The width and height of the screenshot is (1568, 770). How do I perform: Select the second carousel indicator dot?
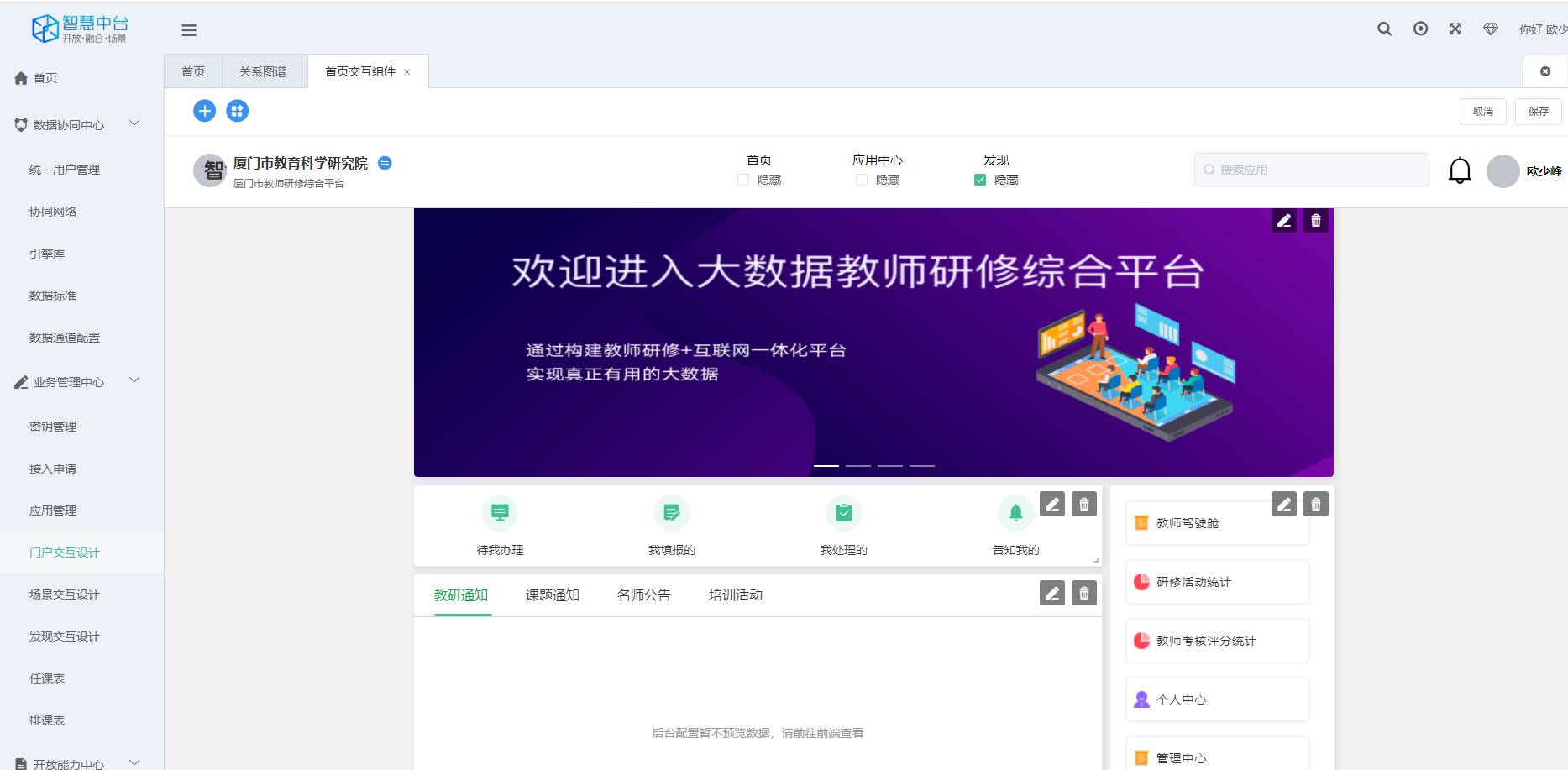pos(857,465)
